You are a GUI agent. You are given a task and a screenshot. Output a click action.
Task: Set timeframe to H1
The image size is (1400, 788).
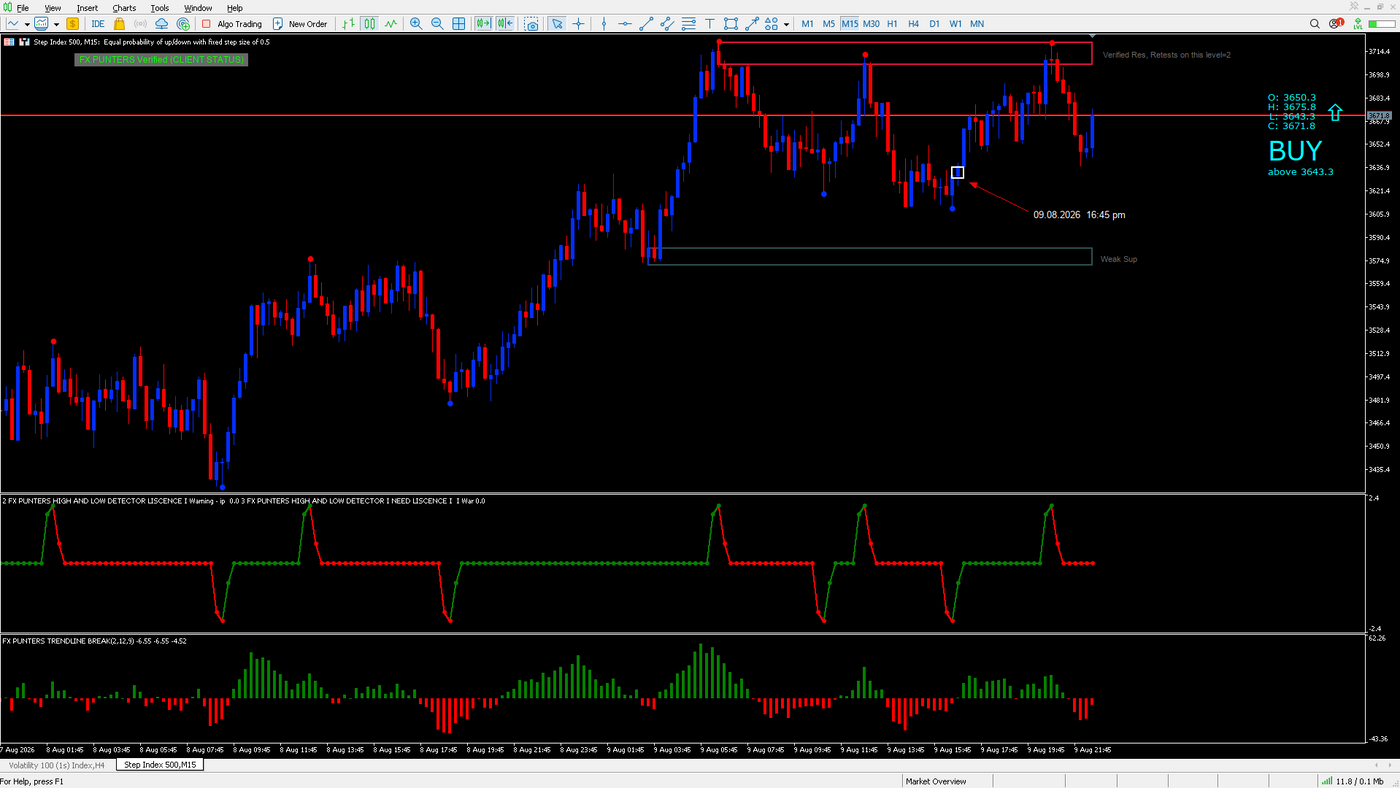point(892,24)
